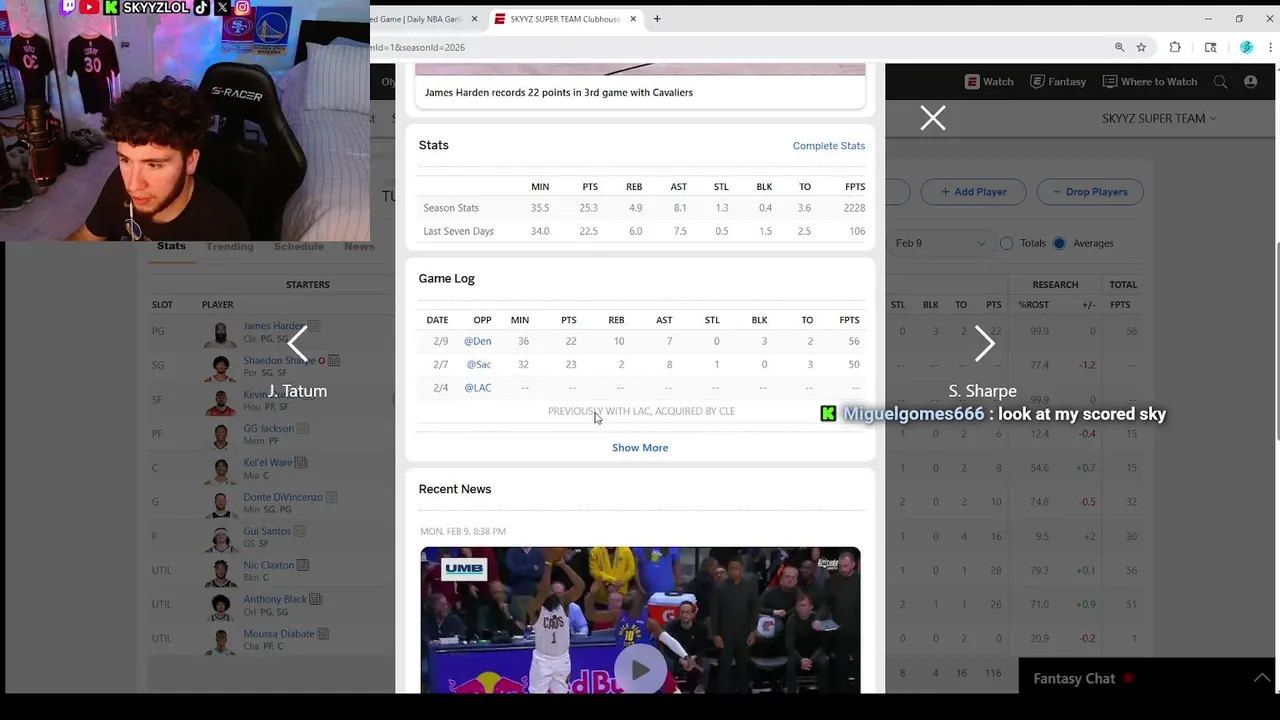Click the Add Player button
Viewport: 1280px width, 720px height.
click(973, 192)
